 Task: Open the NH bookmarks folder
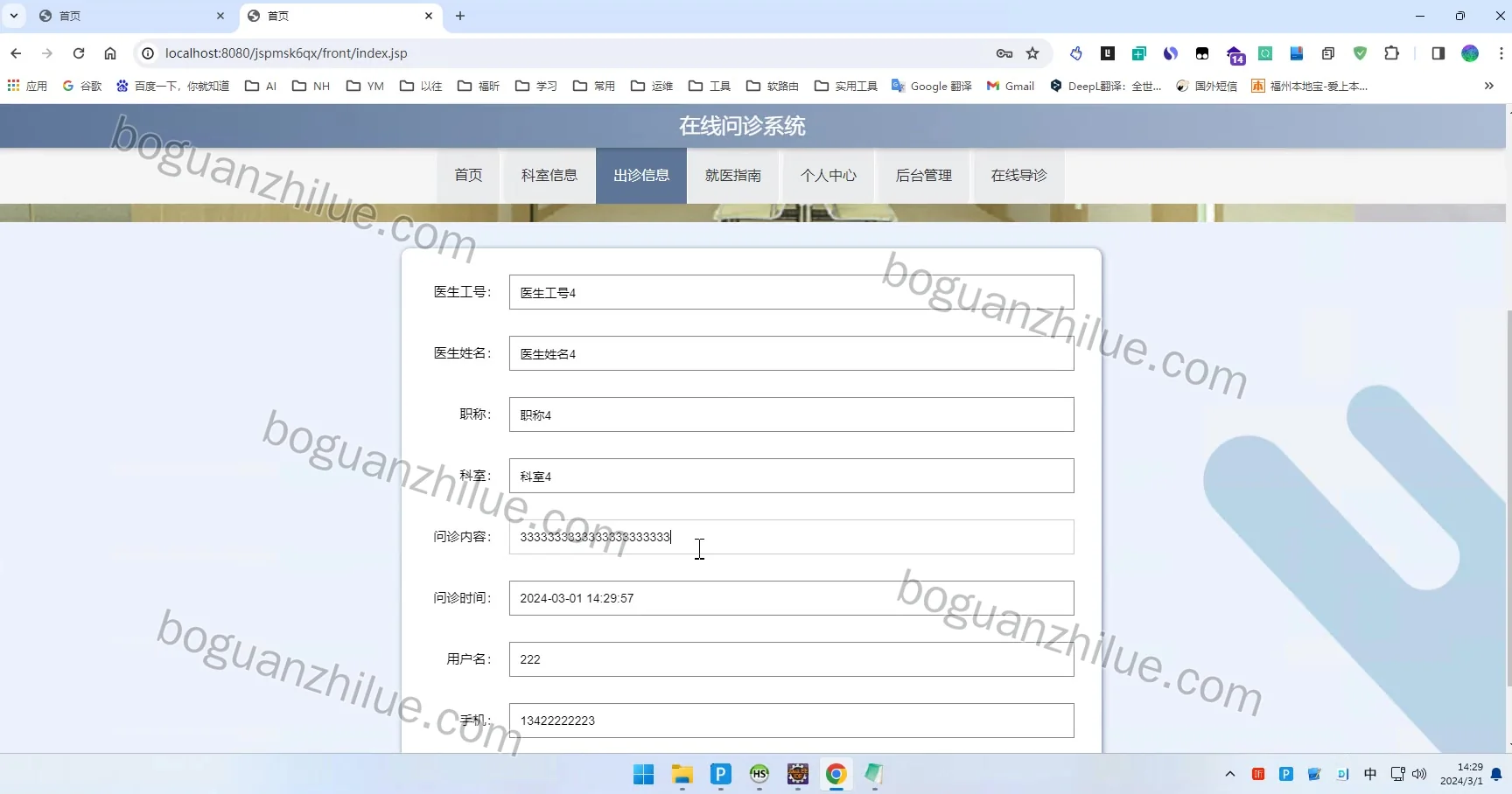(311, 86)
